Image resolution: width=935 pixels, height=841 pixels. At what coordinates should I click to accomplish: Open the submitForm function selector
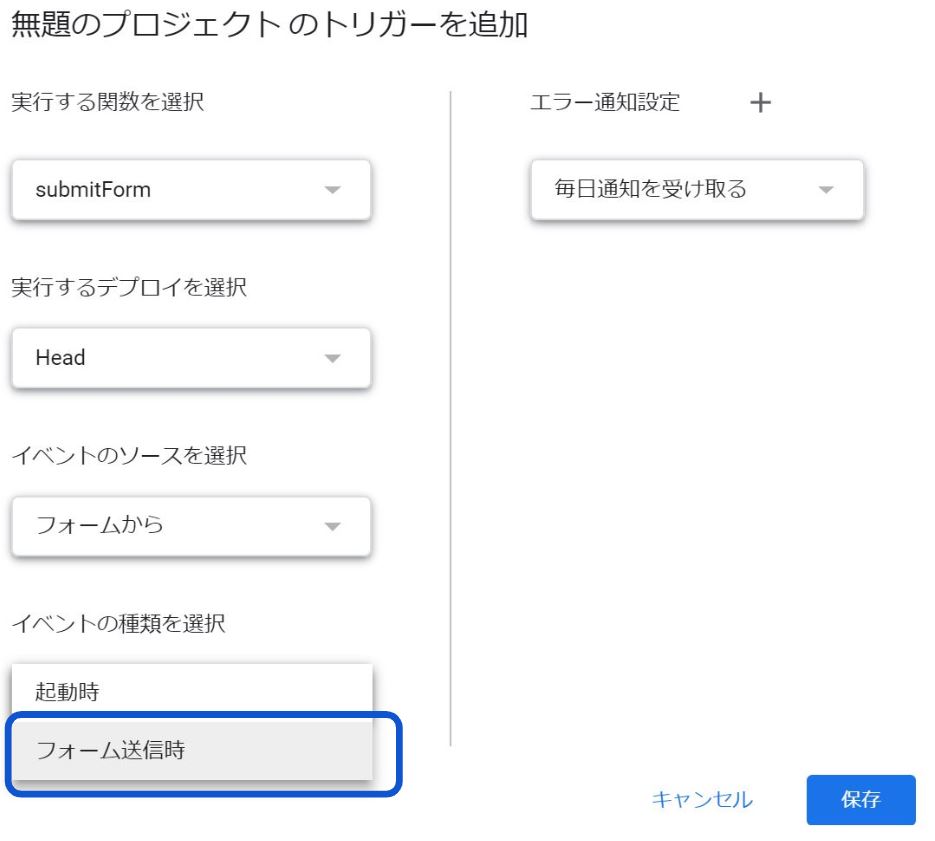pyautogui.click(x=190, y=189)
